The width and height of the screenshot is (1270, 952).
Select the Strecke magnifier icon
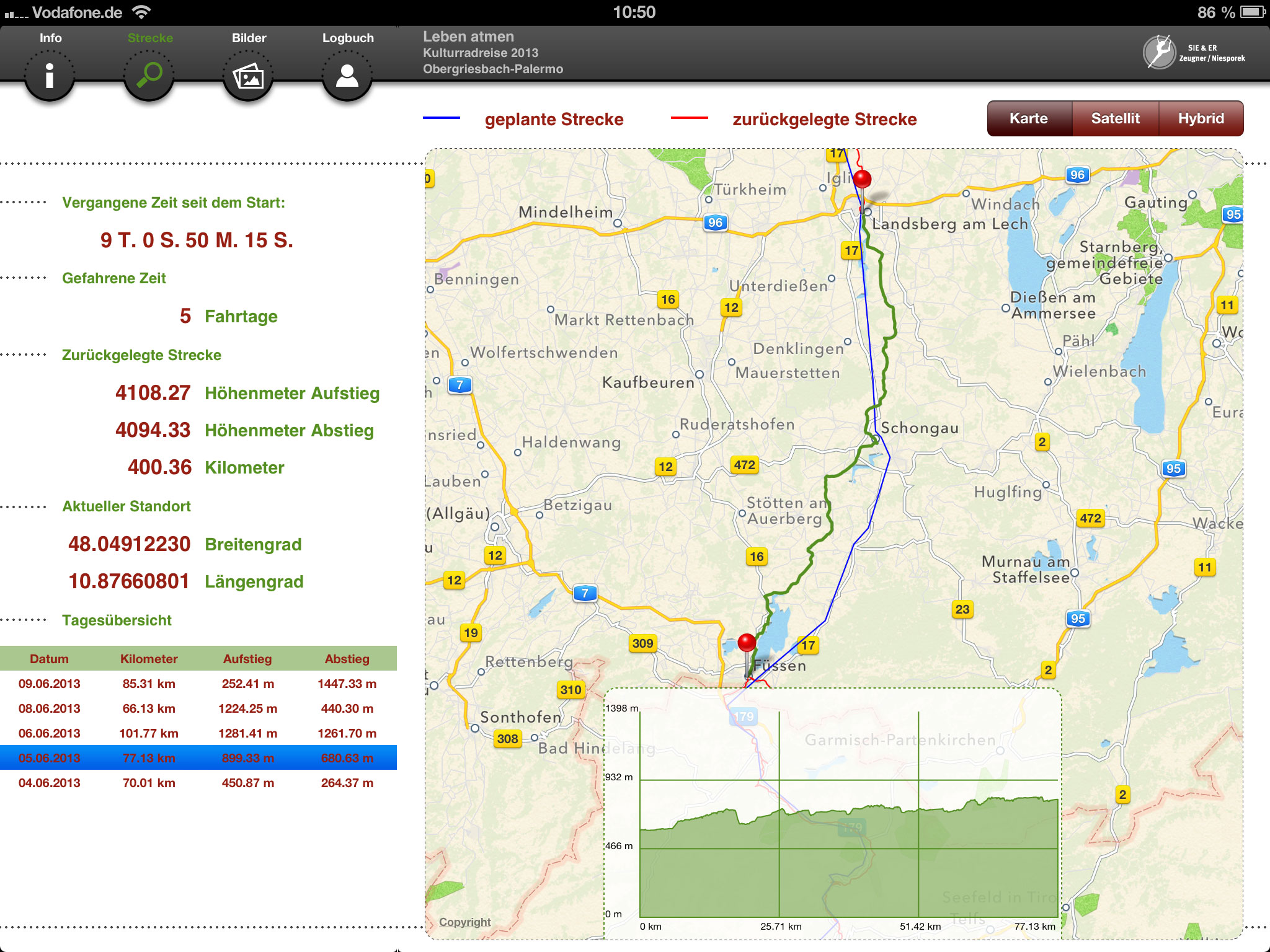(x=149, y=76)
